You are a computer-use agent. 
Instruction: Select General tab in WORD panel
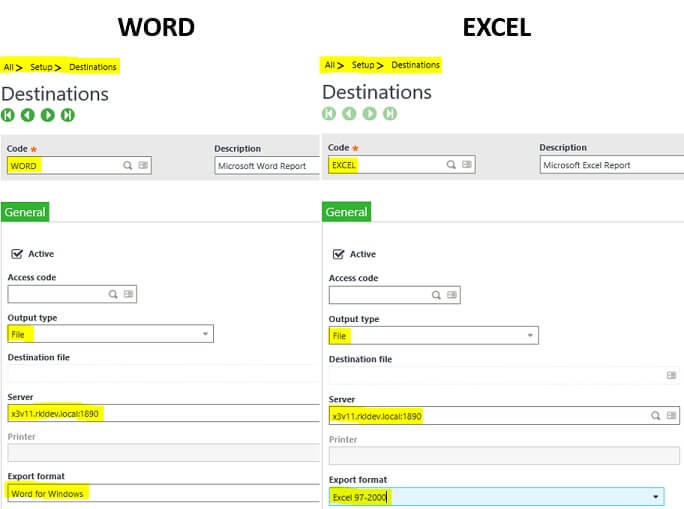pos(25,212)
